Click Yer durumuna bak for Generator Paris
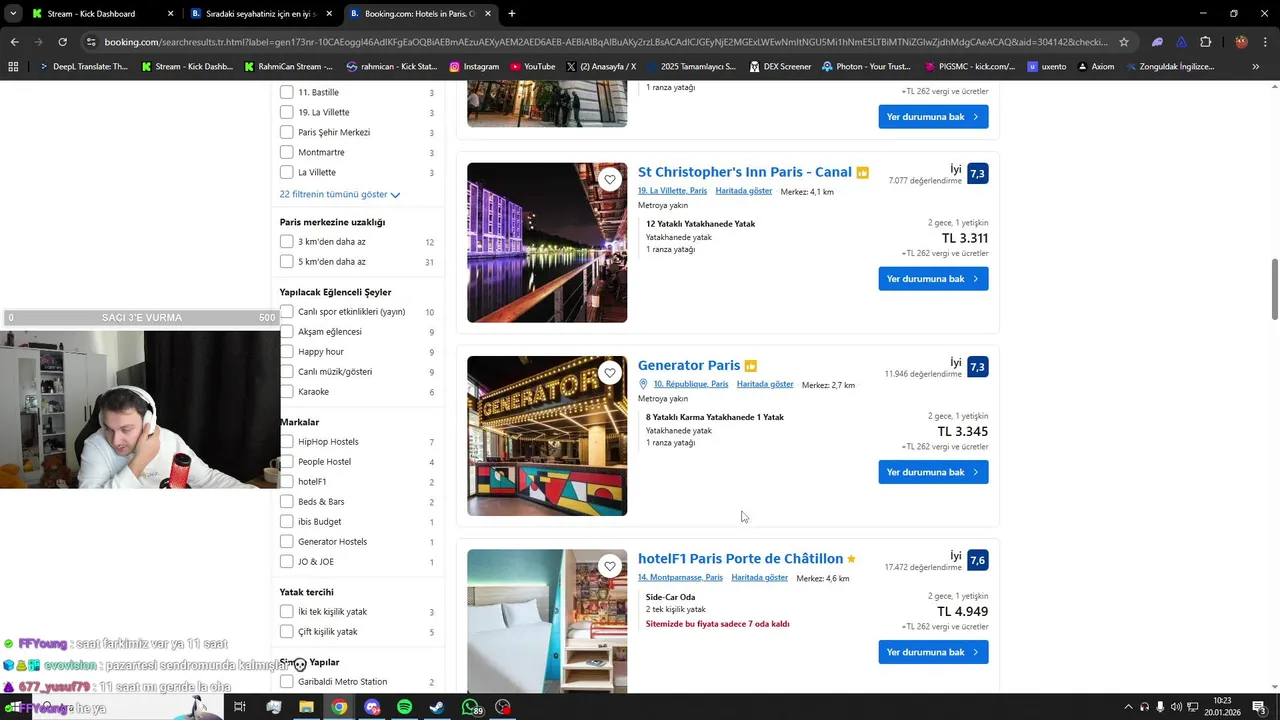 (933, 472)
